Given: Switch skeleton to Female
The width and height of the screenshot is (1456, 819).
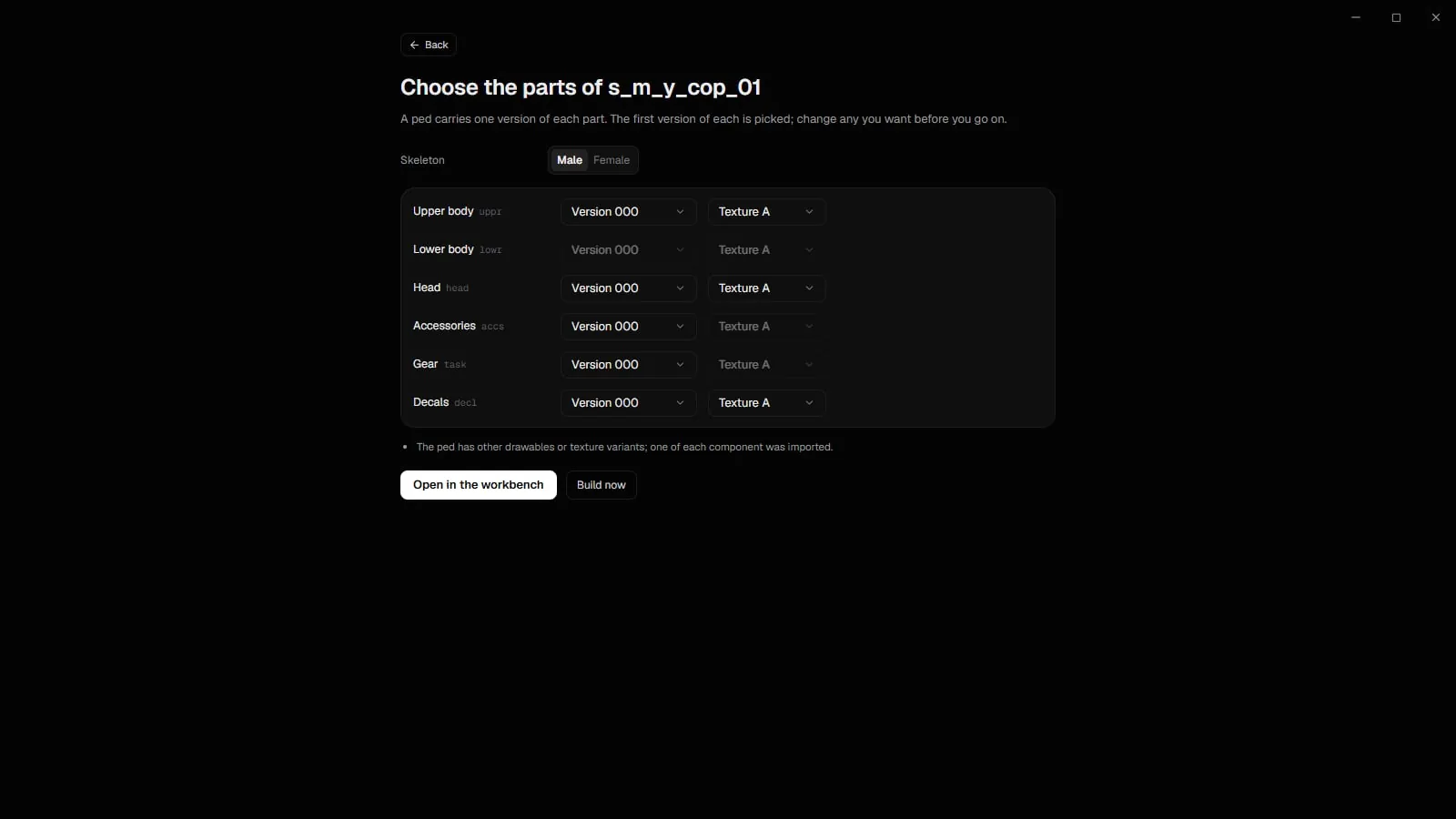Looking at the screenshot, I should (x=612, y=160).
